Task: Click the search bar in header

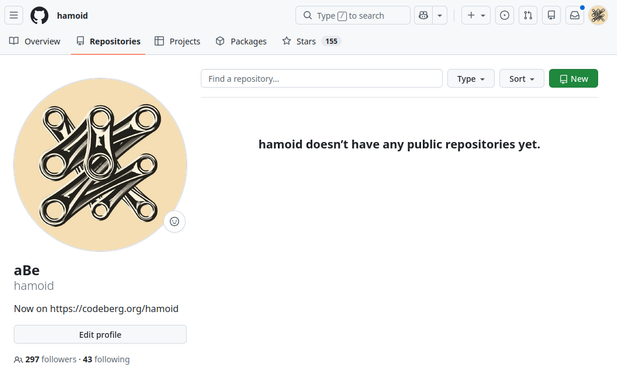Action: [353, 15]
